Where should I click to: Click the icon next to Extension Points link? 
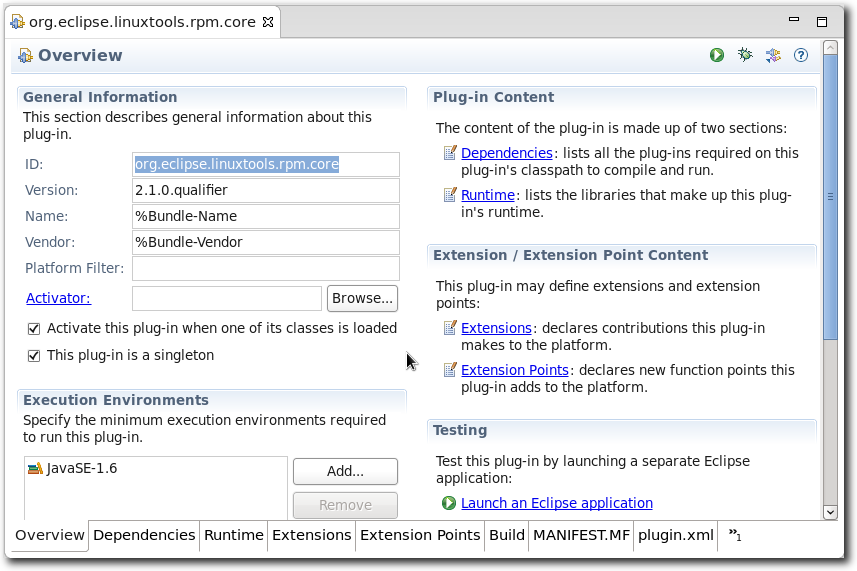pyautogui.click(x=450, y=370)
